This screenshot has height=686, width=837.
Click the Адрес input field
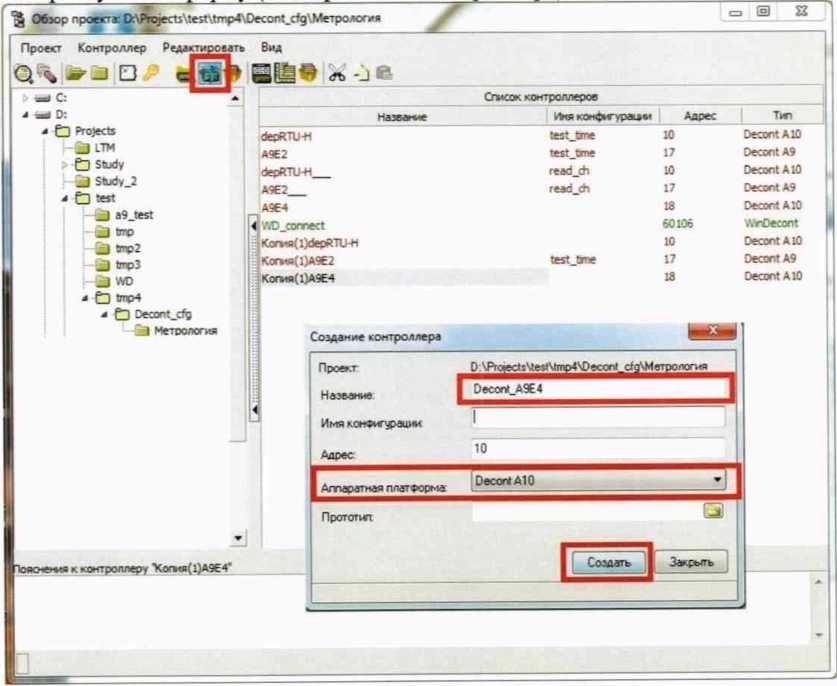598,448
